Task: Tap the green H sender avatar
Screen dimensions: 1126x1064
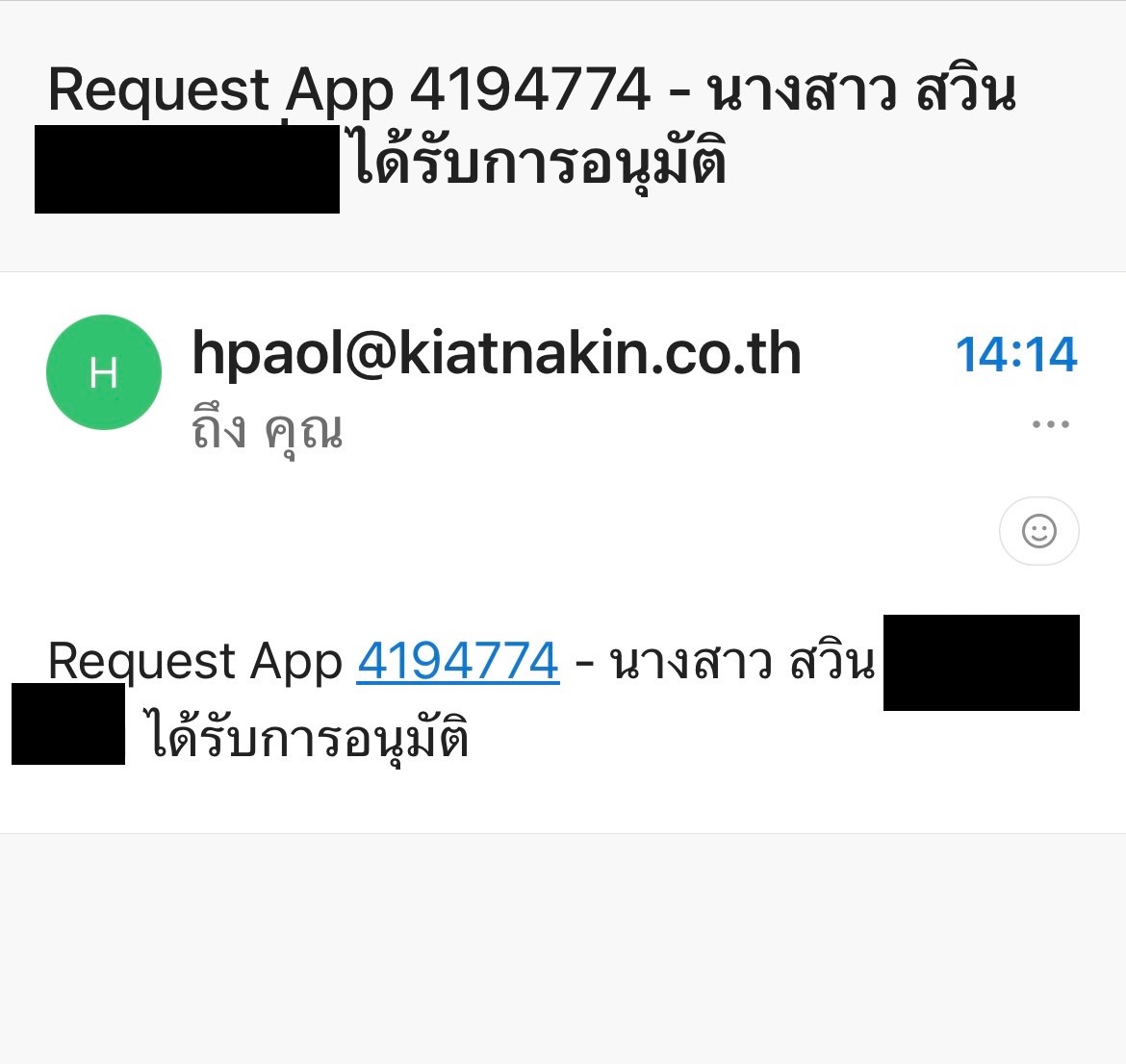Action: [103, 372]
